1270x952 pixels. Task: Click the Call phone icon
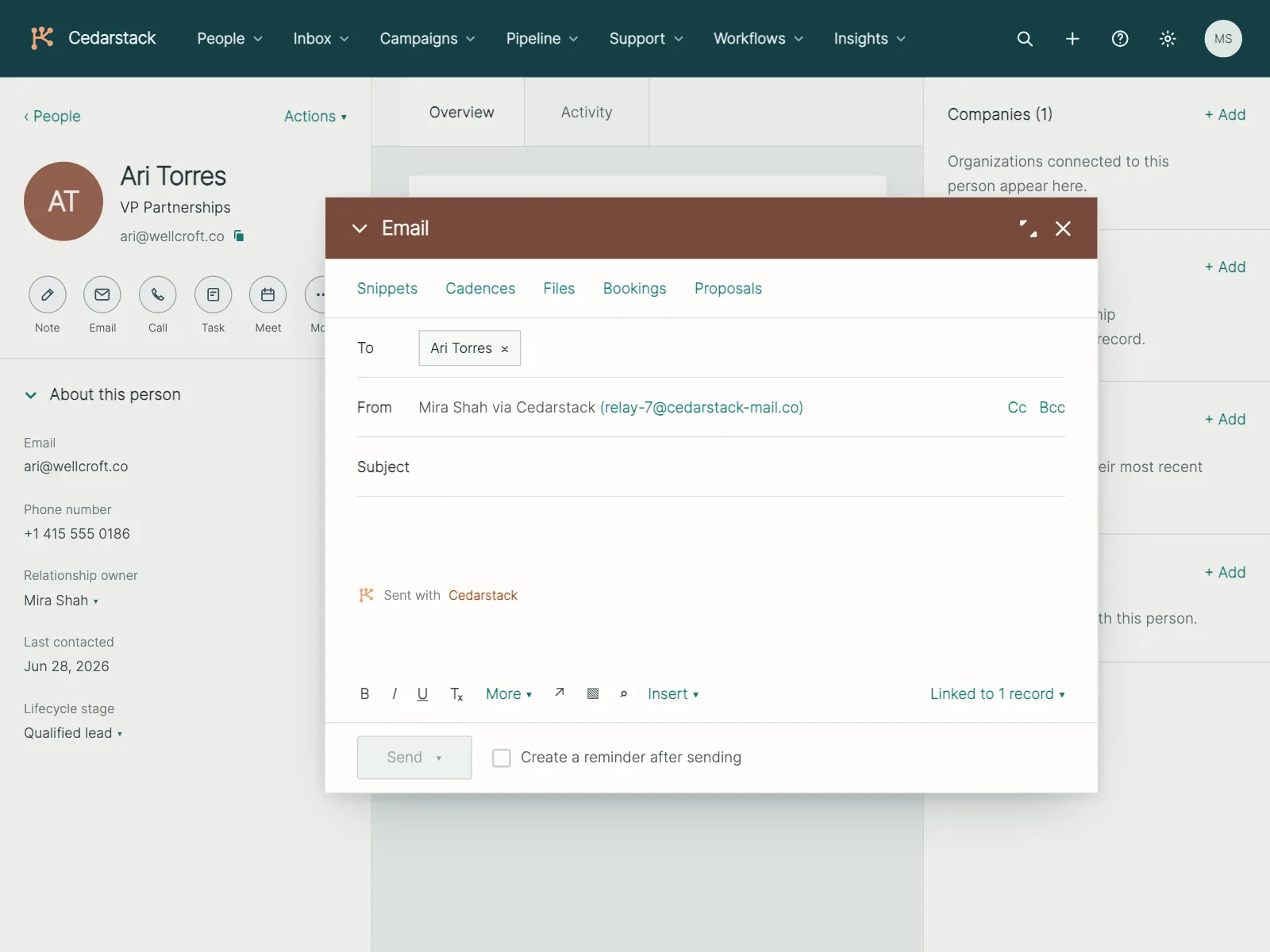[x=158, y=295]
